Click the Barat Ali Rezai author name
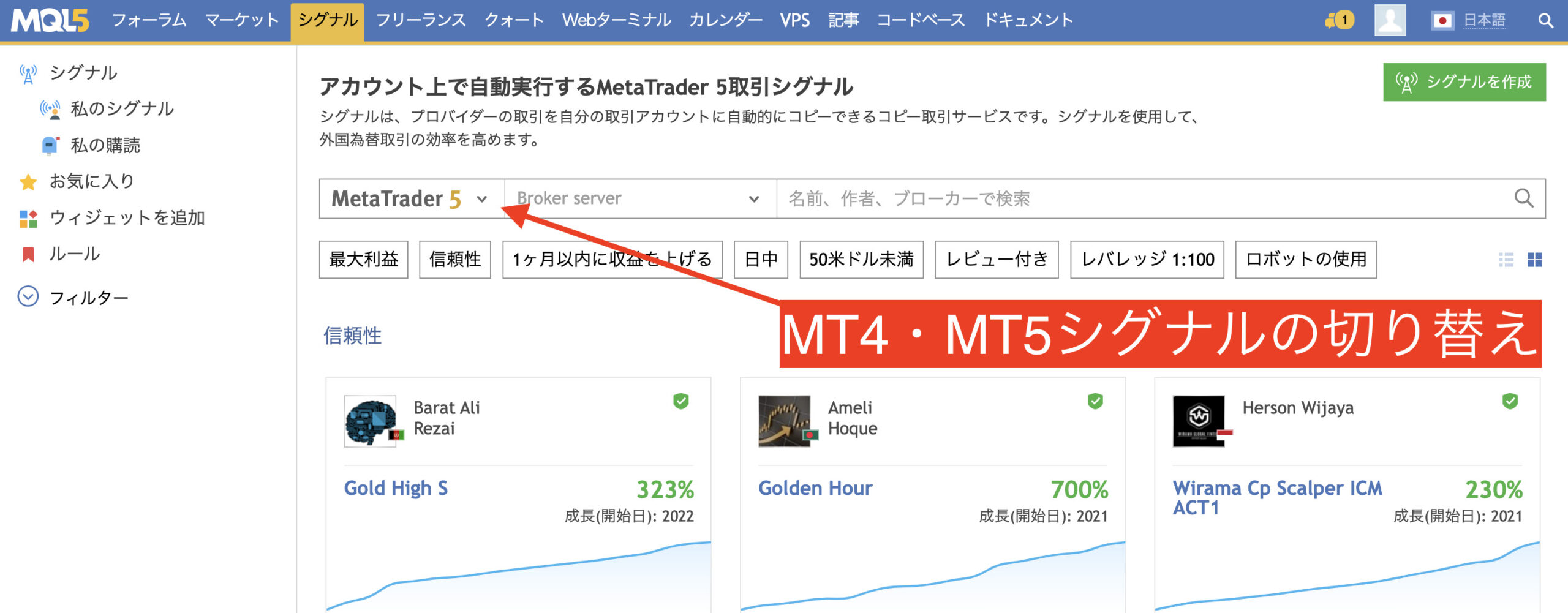Image resolution: width=1568 pixels, height=613 pixels. (447, 418)
